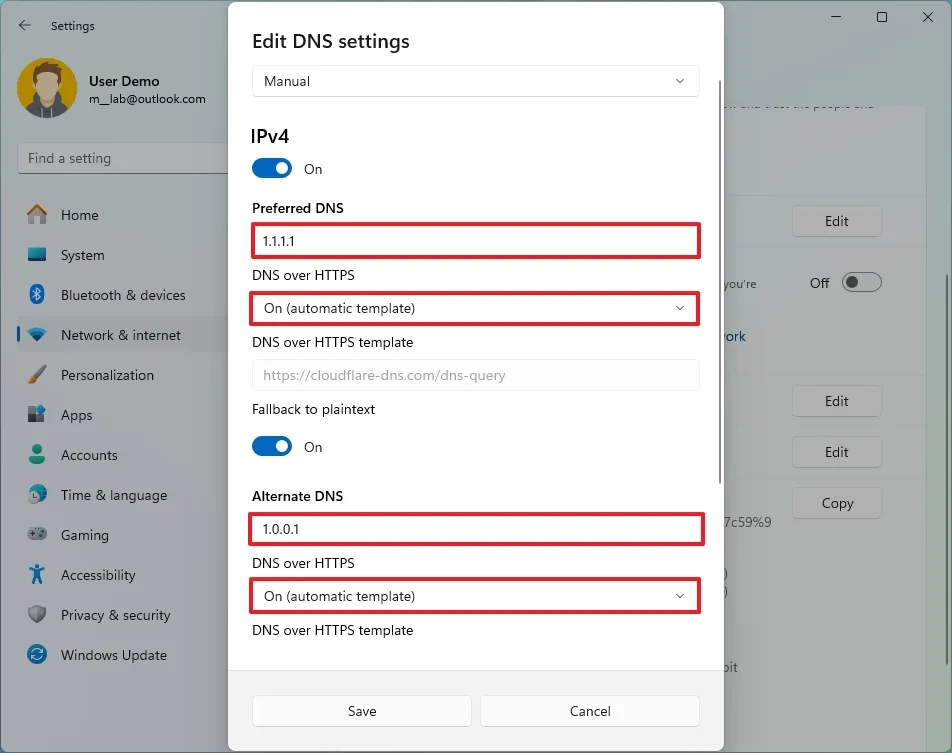Expand Alternate DNS over HTTPS dropdown

(x=475, y=596)
